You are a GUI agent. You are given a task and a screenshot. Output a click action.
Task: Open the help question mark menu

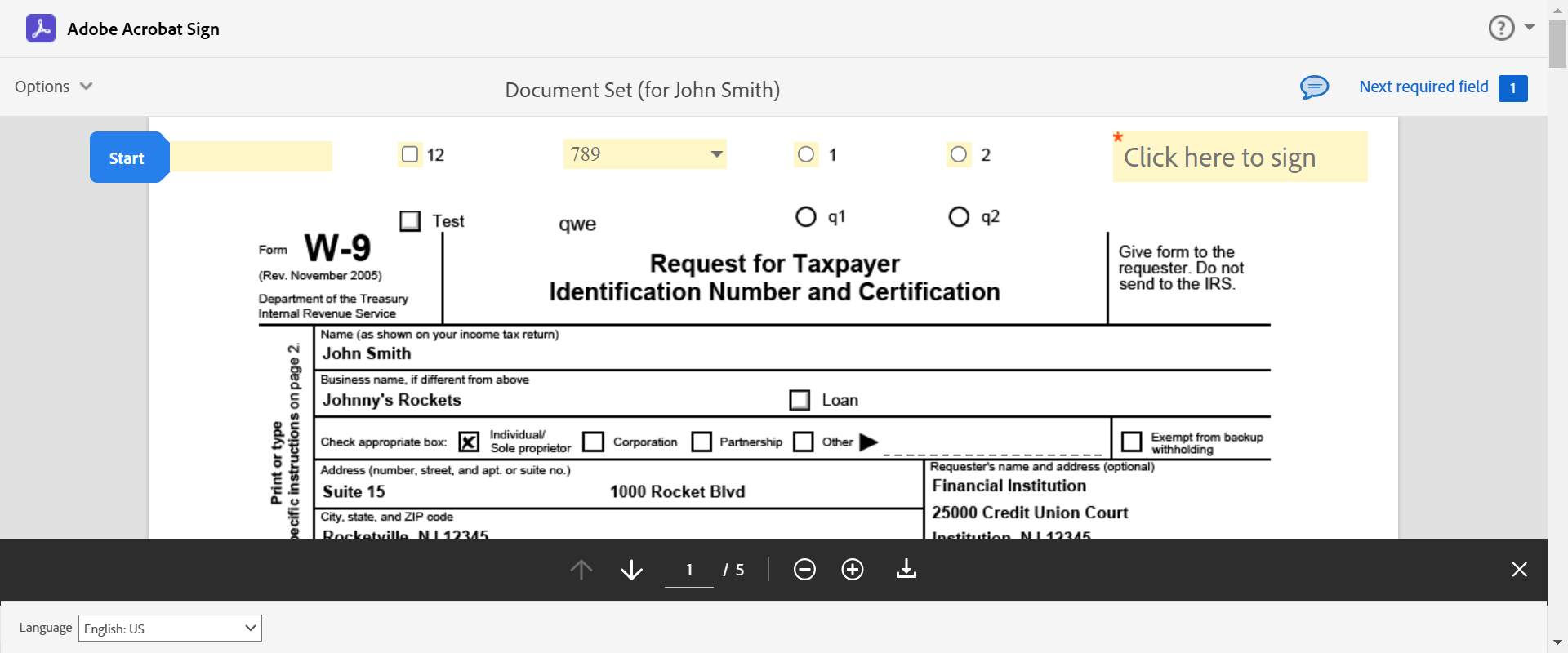point(1510,28)
